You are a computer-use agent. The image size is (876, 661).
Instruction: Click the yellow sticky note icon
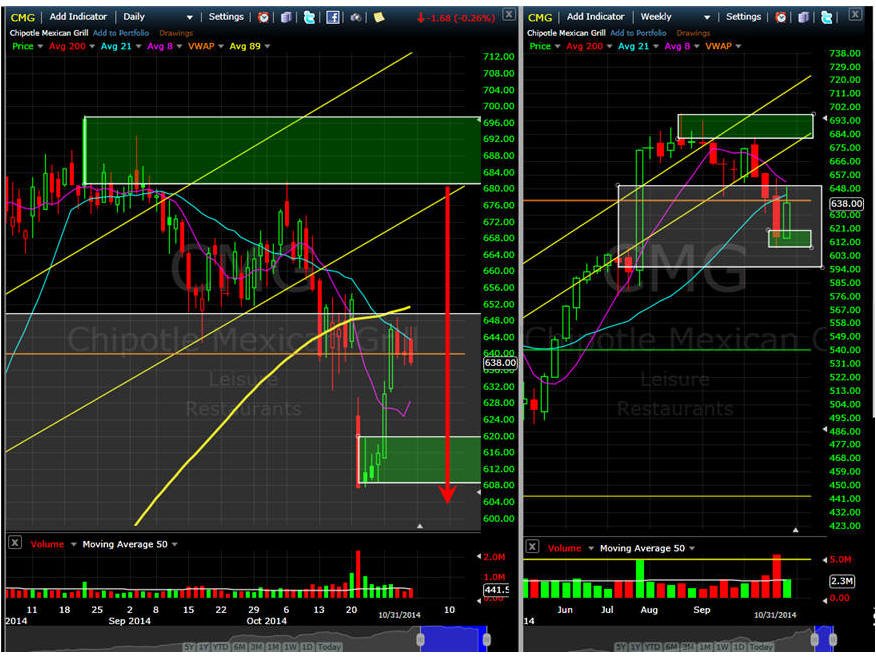[379, 17]
